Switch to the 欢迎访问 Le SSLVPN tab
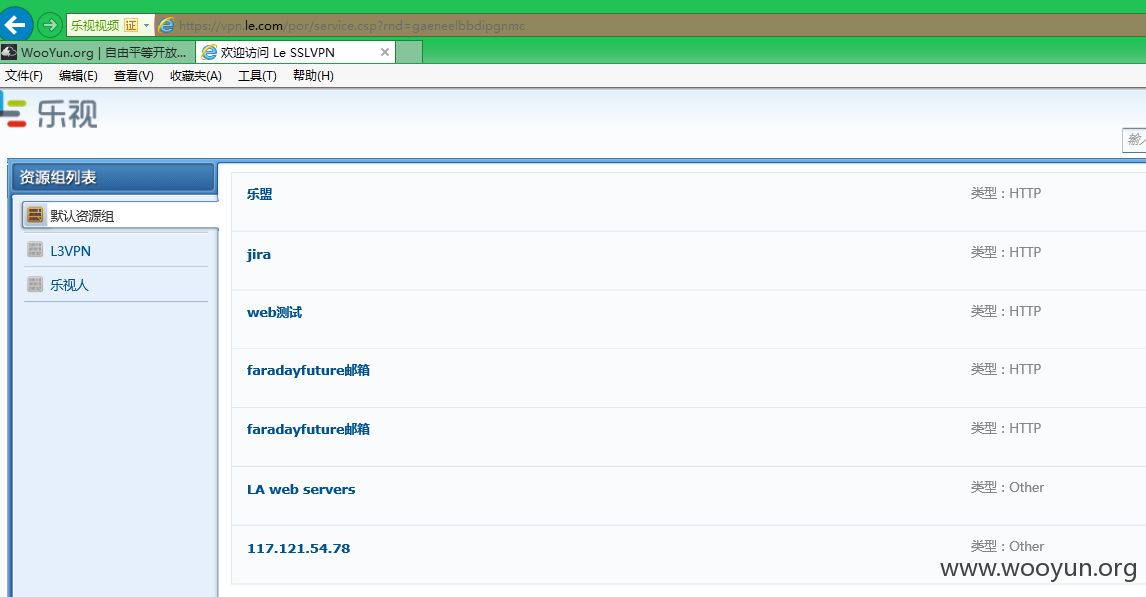Viewport: 1146px width, 597px height. click(295, 53)
